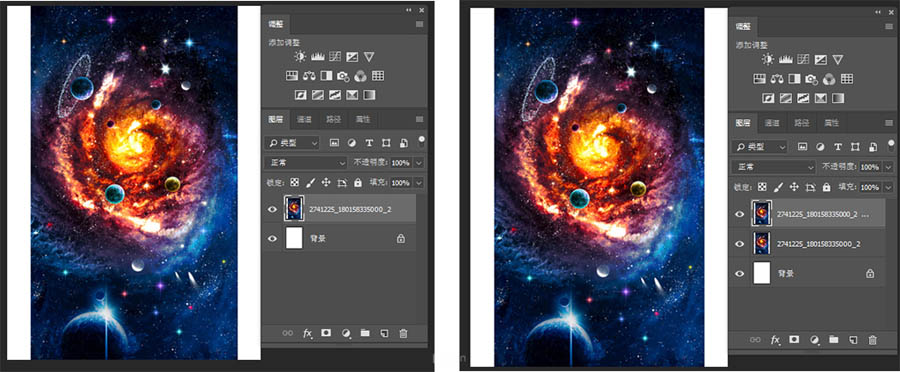900x372 pixels.
Task: Select 调整 tab in left screenshot
Action: [x=276, y=24]
